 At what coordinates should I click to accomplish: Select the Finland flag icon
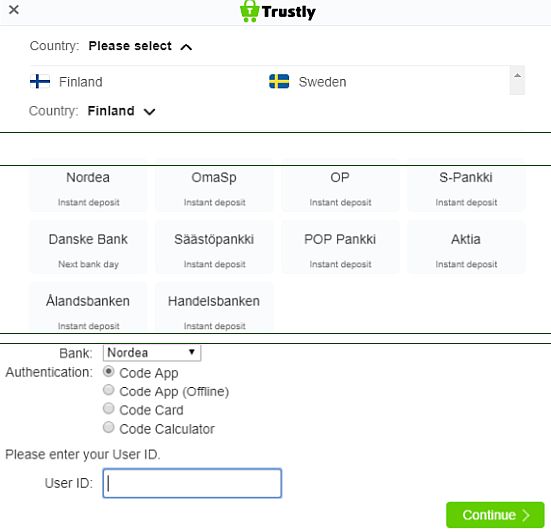coord(40,82)
